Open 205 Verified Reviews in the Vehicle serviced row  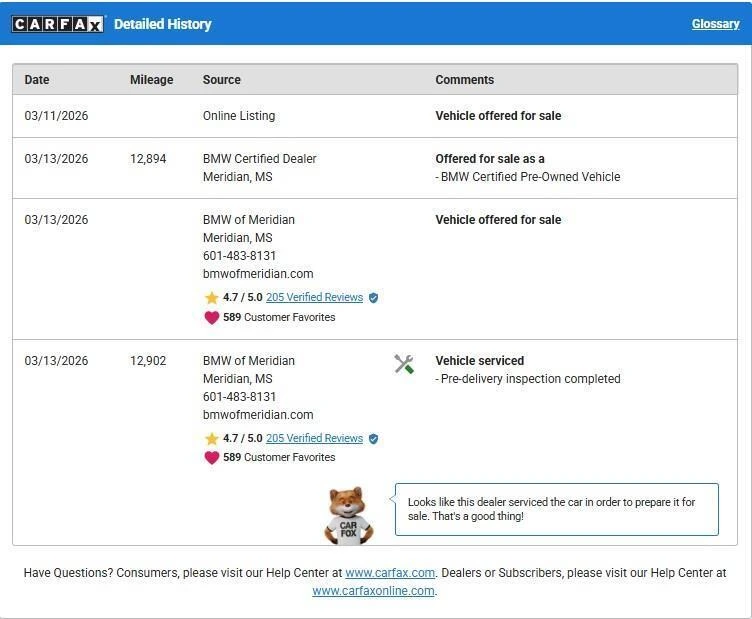coord(314,439)
